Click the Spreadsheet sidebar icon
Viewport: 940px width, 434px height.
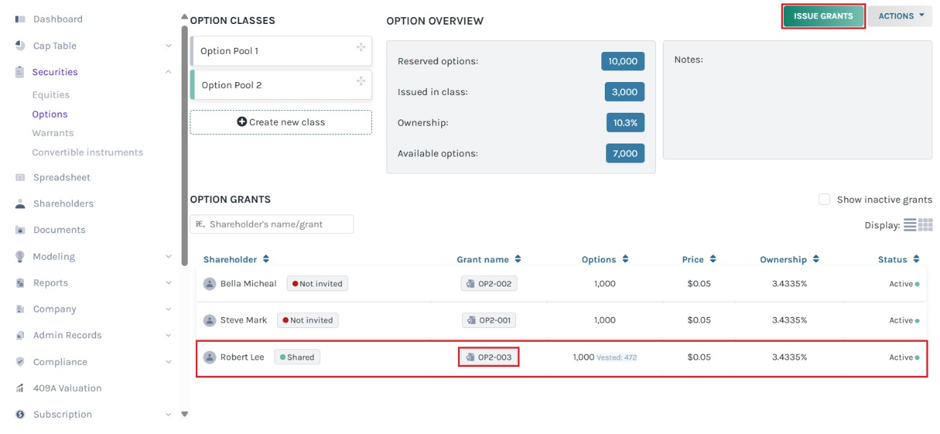point(20,177)
